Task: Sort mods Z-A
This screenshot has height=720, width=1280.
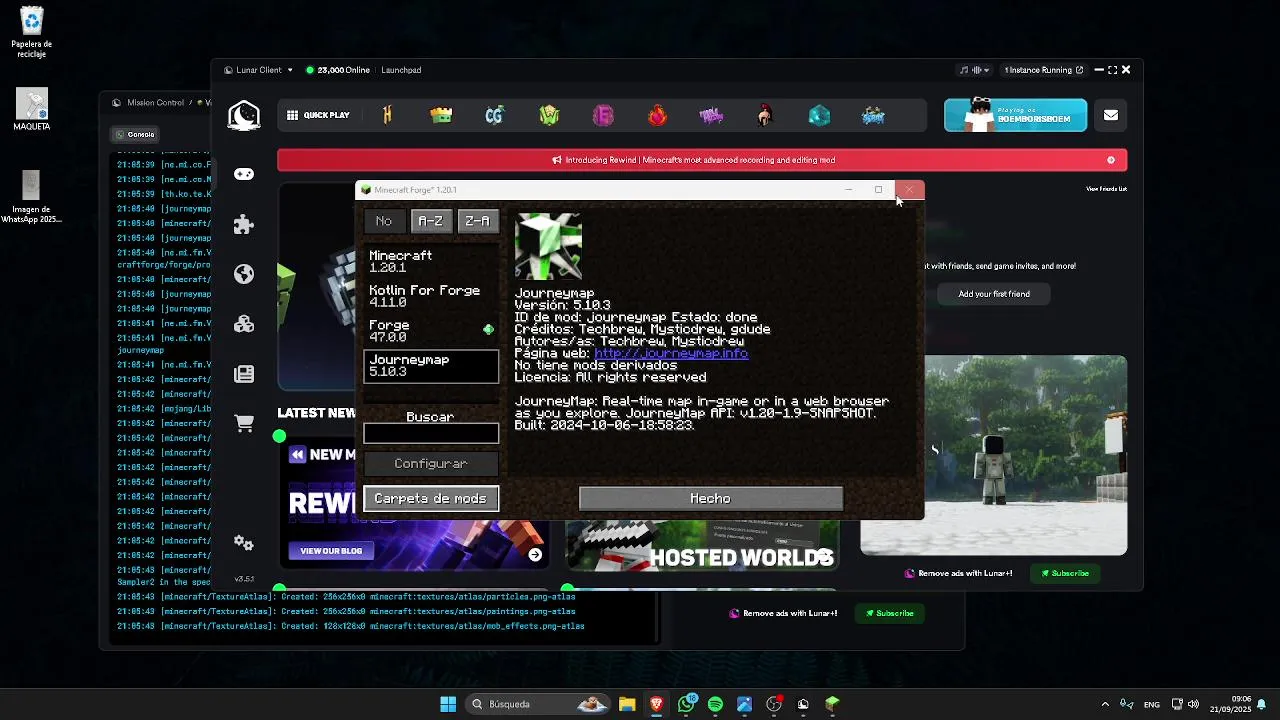Action: (478, 221)
